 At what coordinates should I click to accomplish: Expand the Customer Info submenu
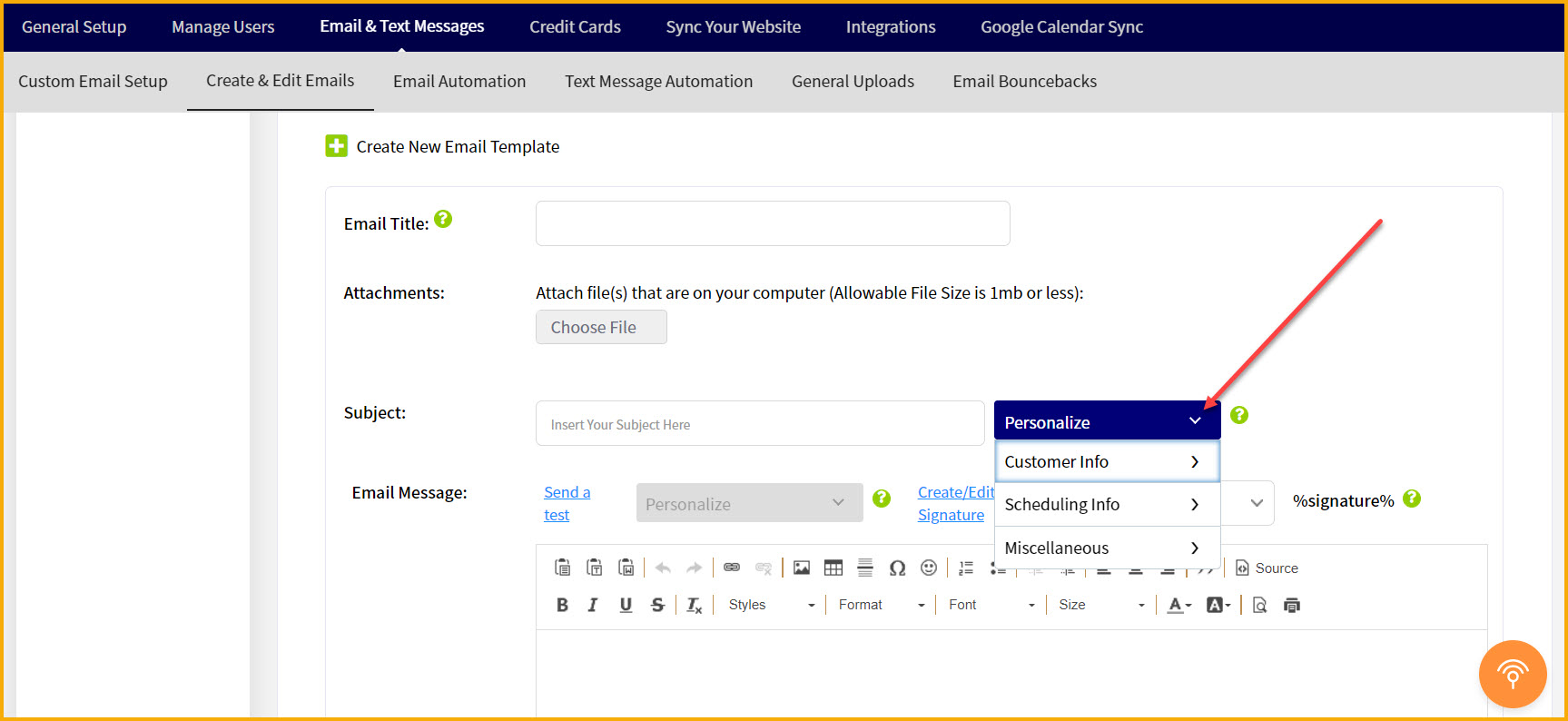click(1107, 461)
